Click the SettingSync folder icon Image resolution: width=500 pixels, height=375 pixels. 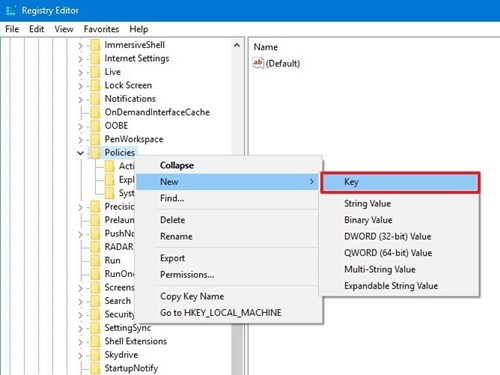pos(95,328)
